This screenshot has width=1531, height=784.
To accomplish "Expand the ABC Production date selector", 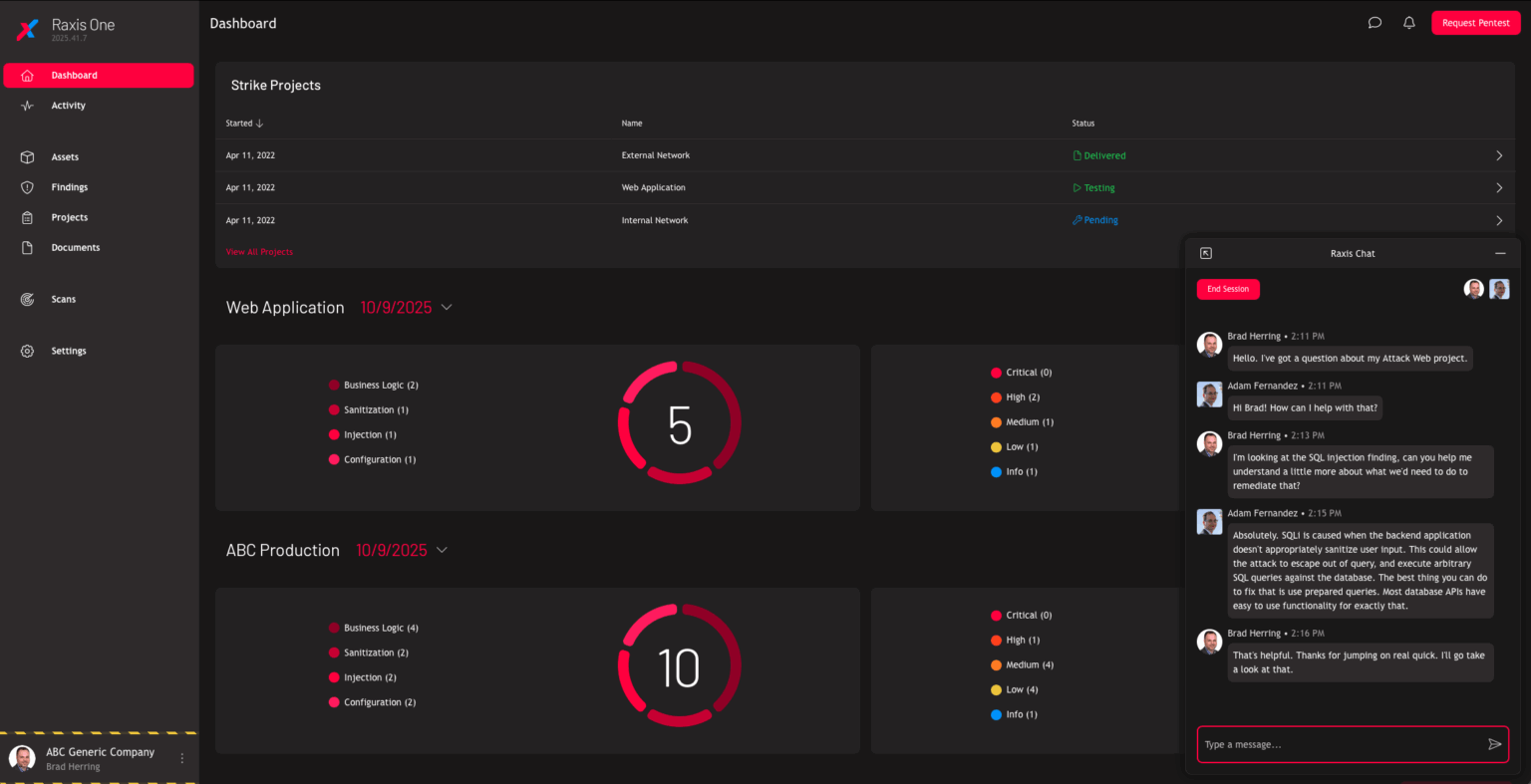I will [x=442, y=550].
